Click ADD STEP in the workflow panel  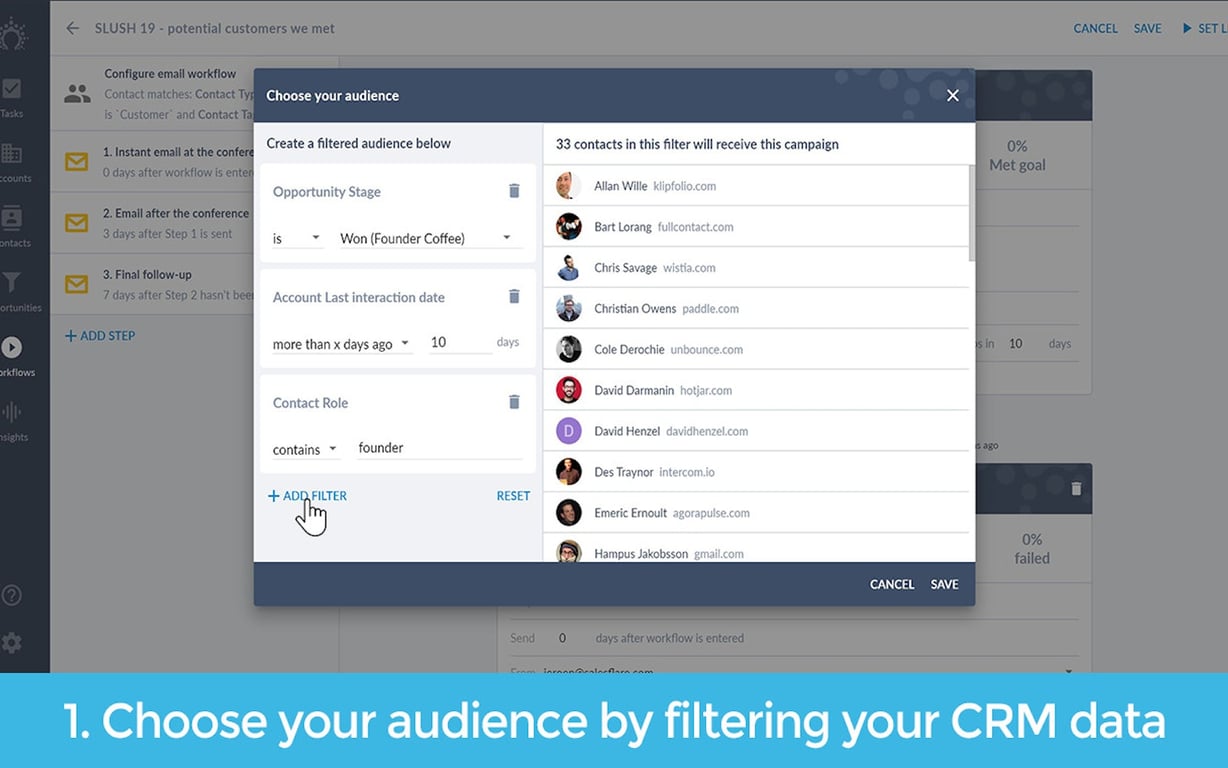(x=99, y=335)
